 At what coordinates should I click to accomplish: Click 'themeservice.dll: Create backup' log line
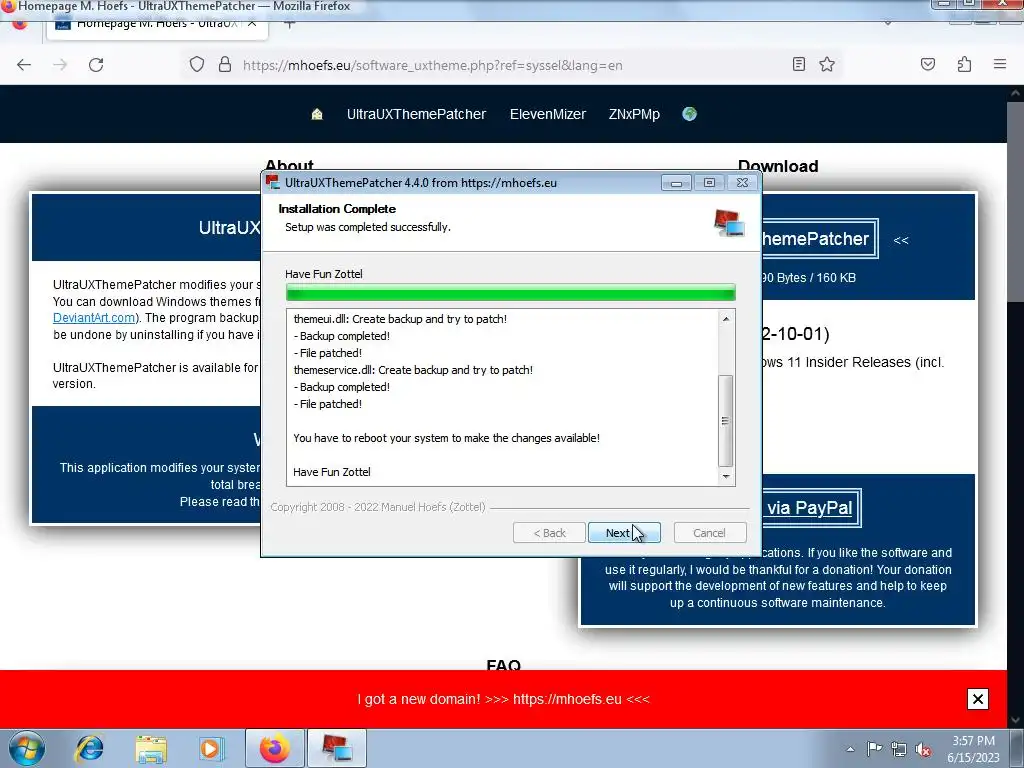(x=413, y=370)
